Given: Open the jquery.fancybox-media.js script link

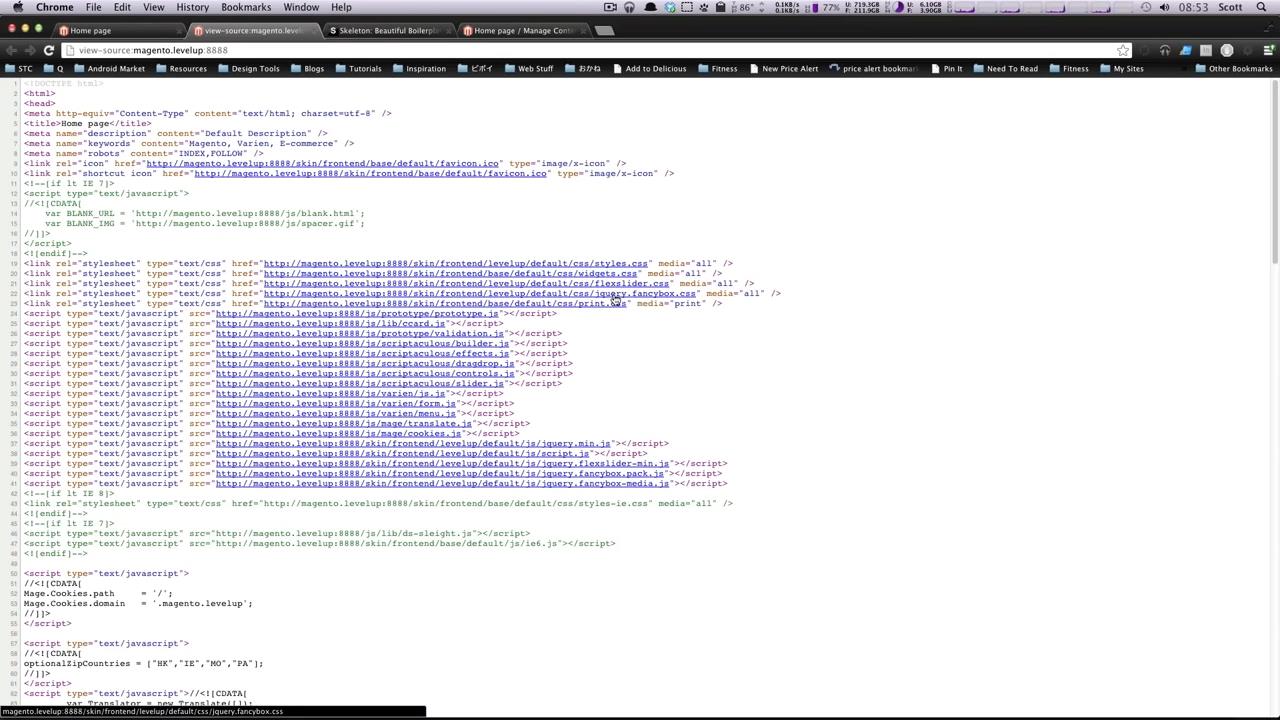Looking at the screenshot, I should tap(442, 483).
